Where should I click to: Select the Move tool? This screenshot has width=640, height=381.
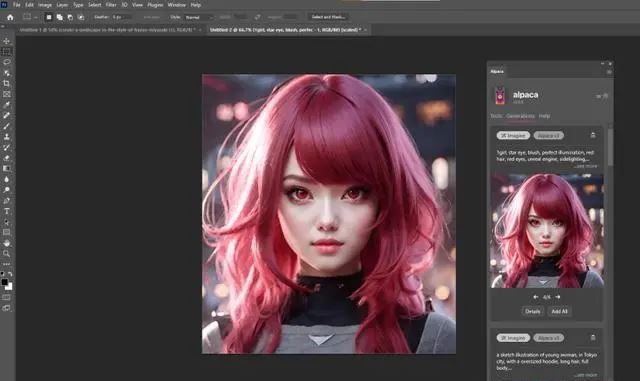7,41
